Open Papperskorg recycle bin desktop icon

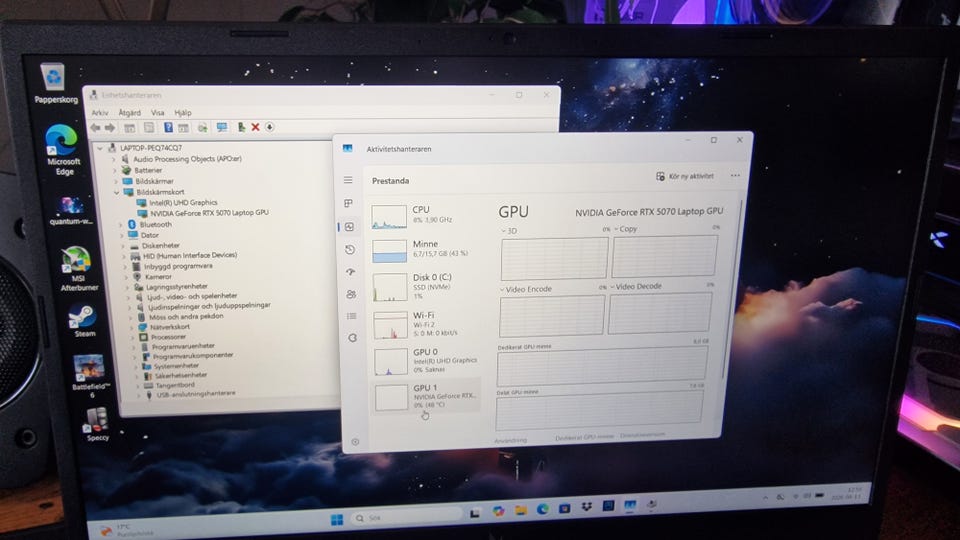(54, 83)
